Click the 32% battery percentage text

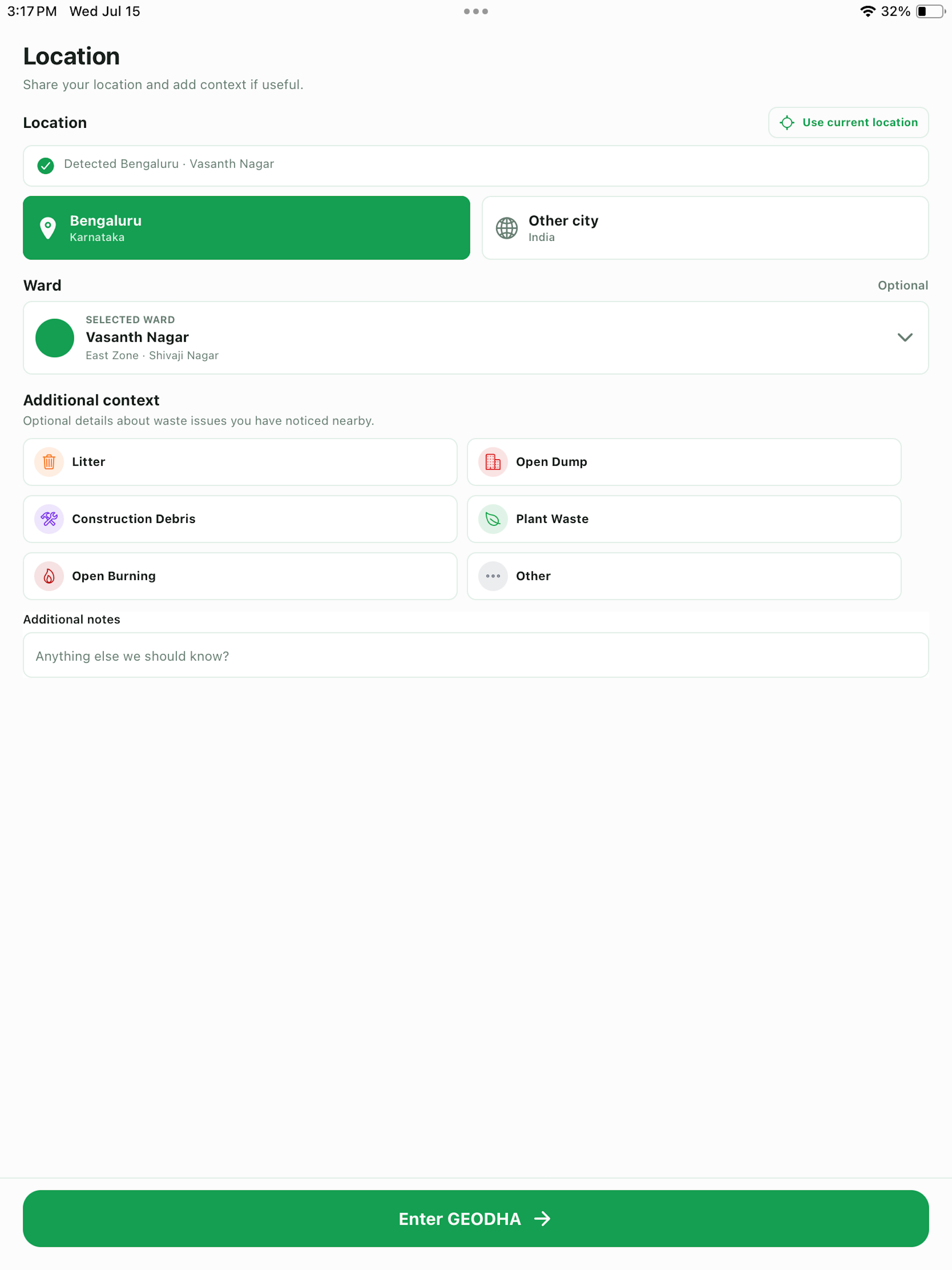pos(896,12)
